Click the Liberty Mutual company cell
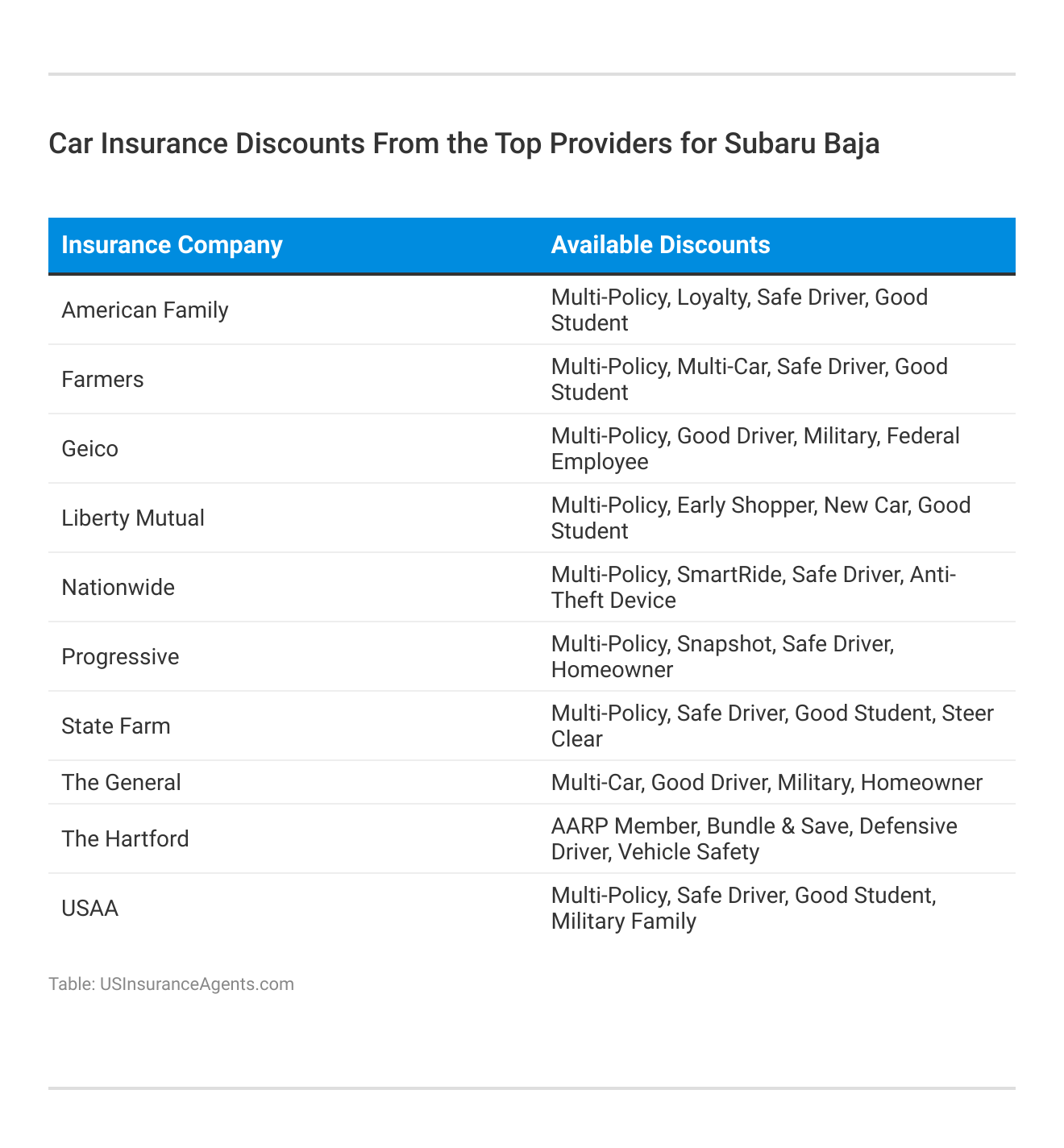This screenshot has width=1064, height=1148. coord(133,518)
